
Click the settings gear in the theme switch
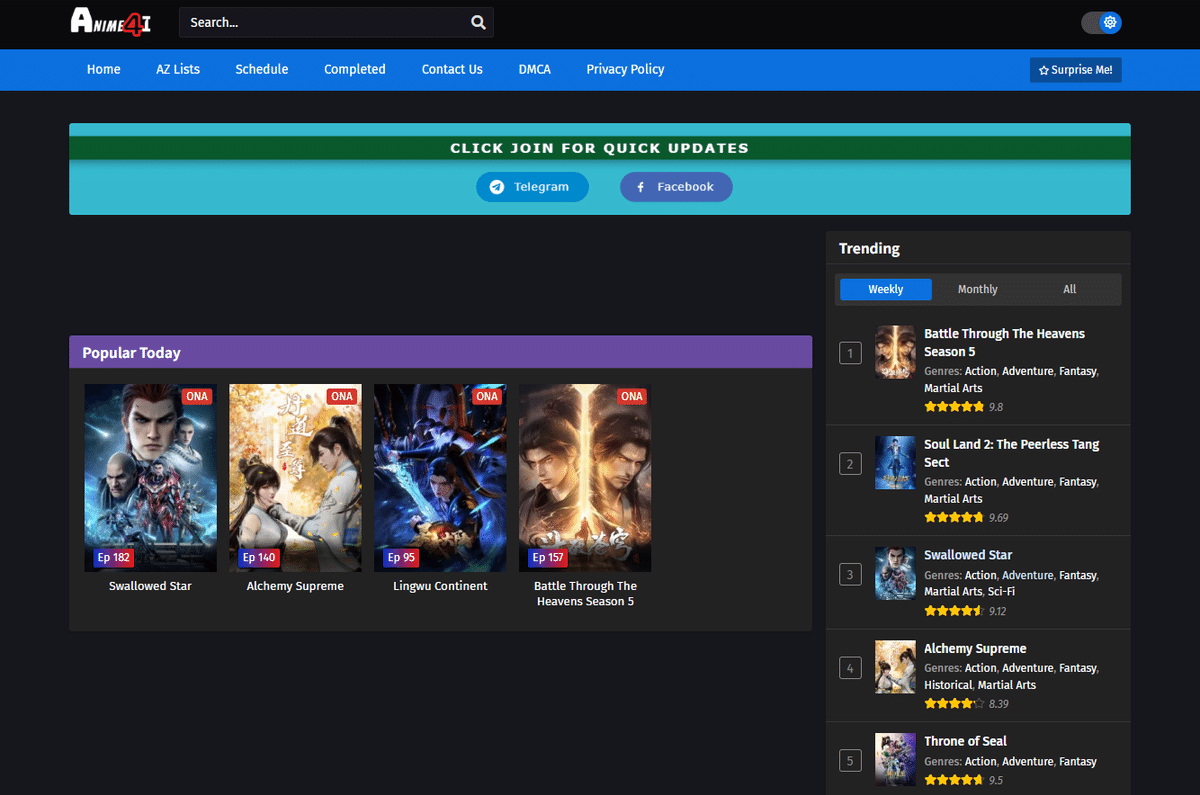(1110, 22)
